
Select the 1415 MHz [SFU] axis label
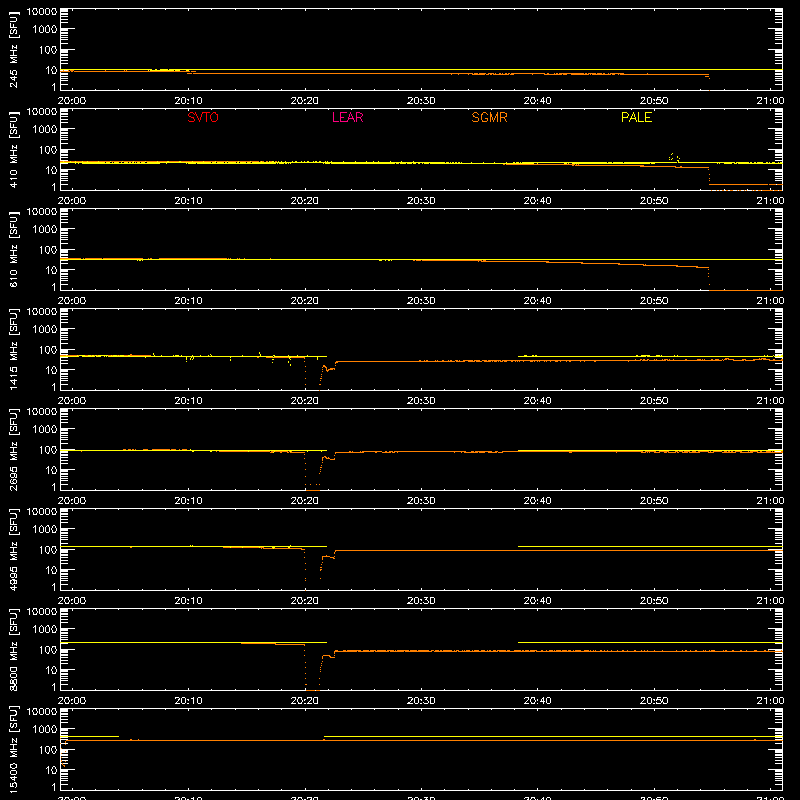tap(14, 349)
